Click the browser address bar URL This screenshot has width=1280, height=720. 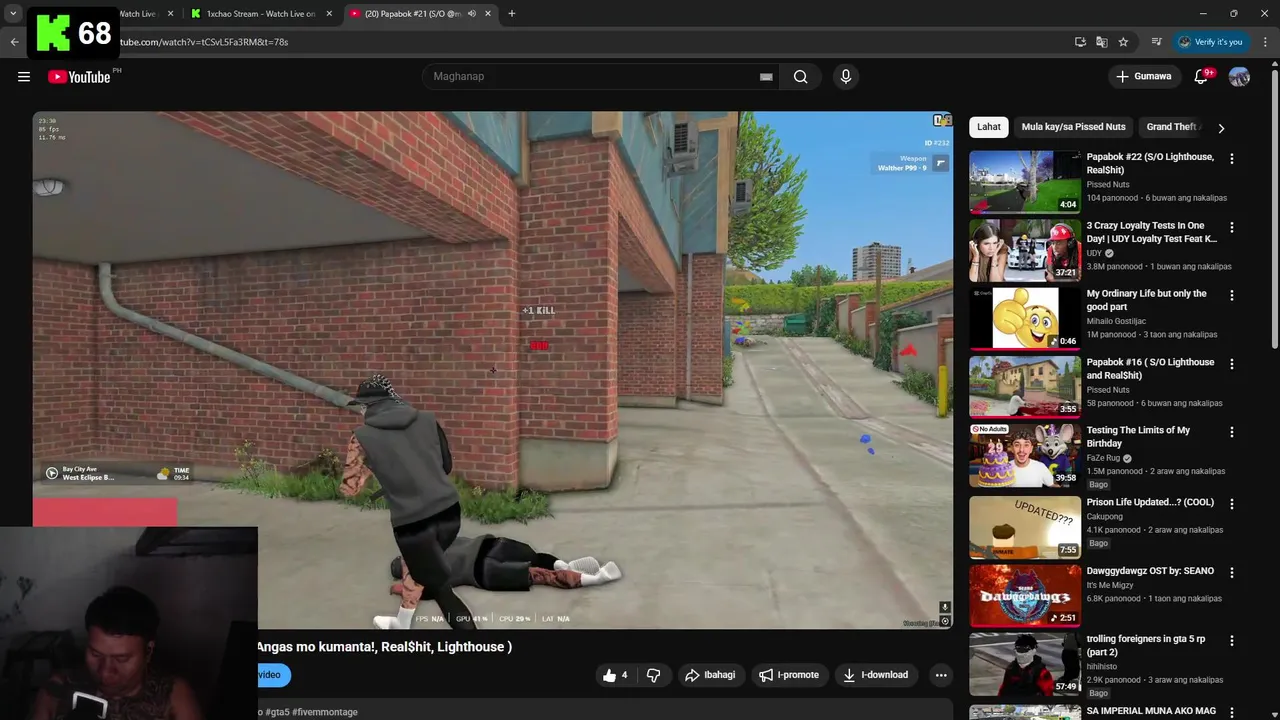pos(204,42)
